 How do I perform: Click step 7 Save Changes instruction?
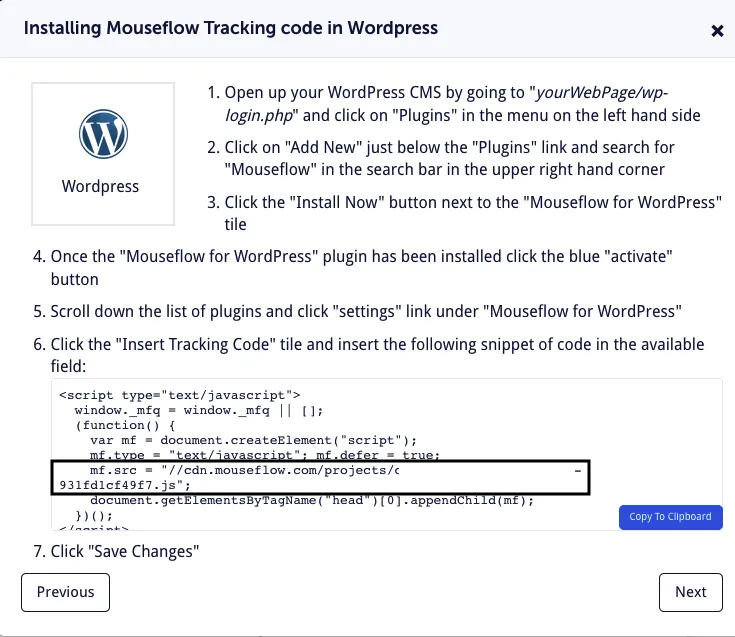[x=116, y=551]
